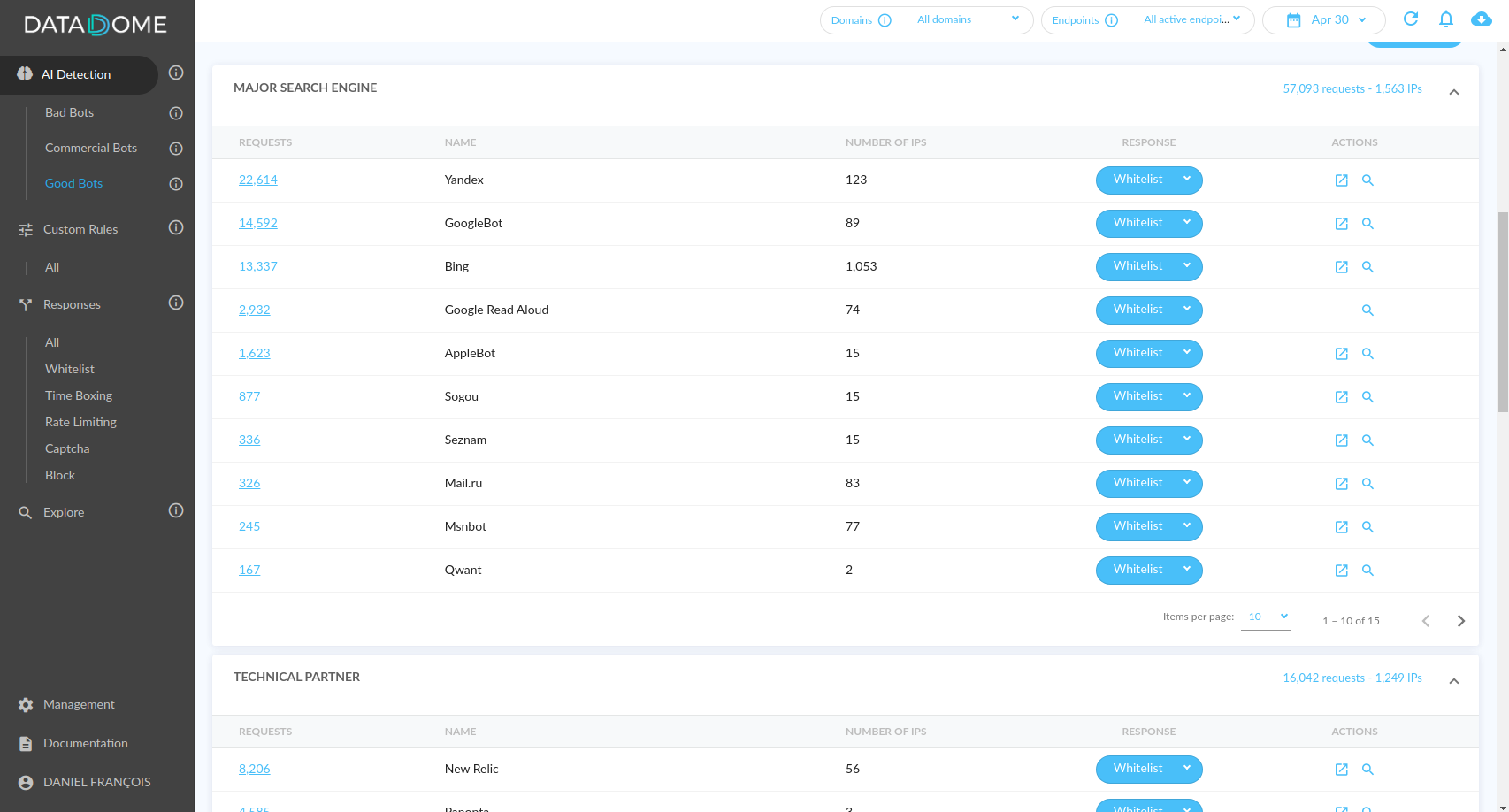The width and height of the screenshot is (1509, 812).
Task: Select Captcha under Responses
Action: [x=67, y=448]
